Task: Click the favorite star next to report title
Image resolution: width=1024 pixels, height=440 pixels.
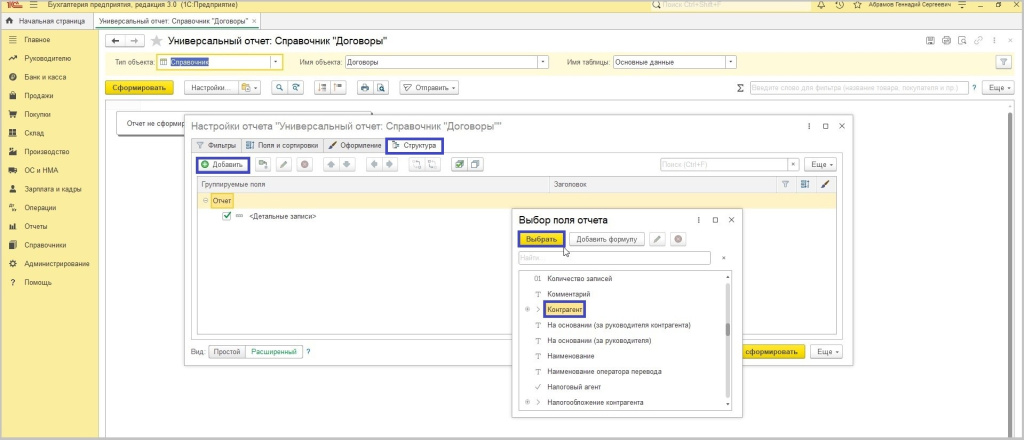Action: [157, 41]
